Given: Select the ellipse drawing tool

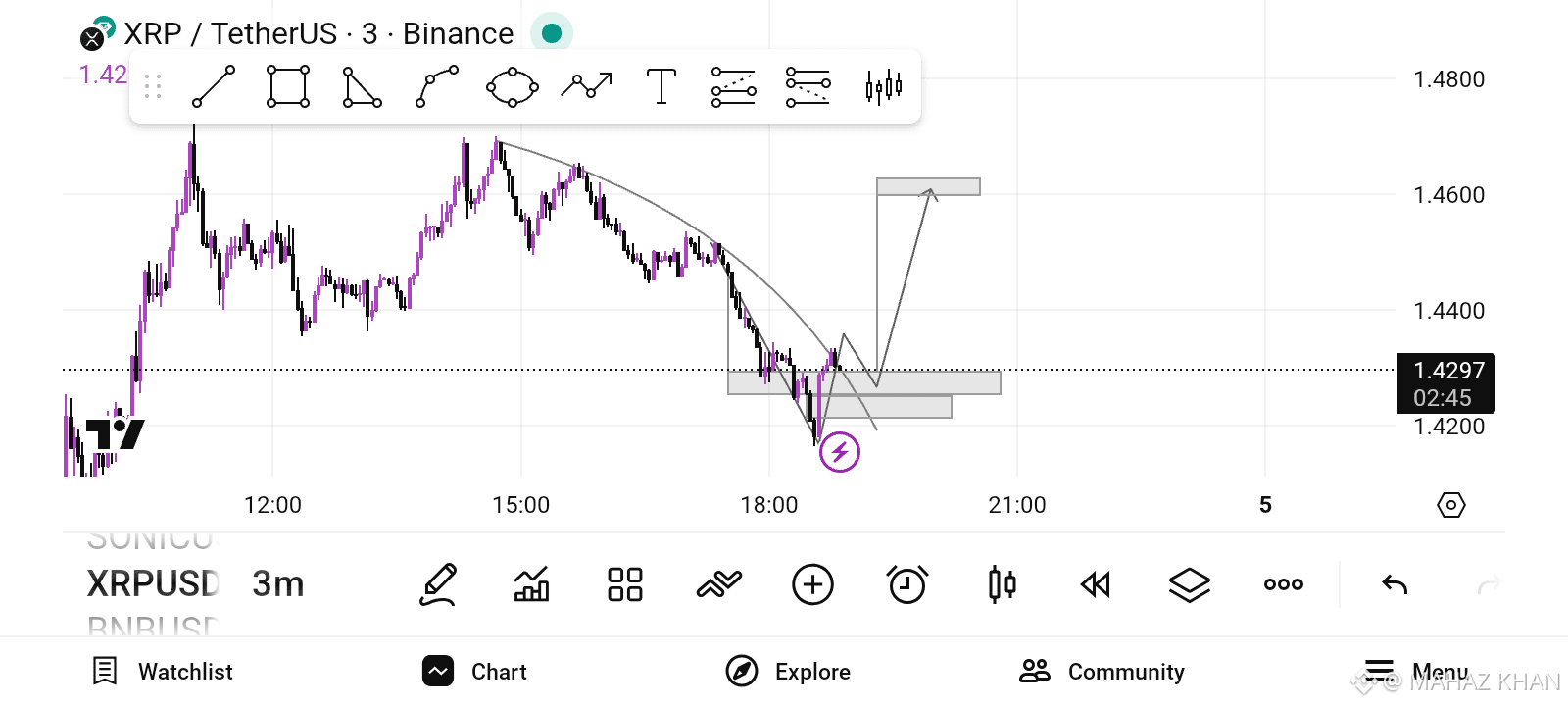Looking at the screenshot, I should click(x=512, y=86).
